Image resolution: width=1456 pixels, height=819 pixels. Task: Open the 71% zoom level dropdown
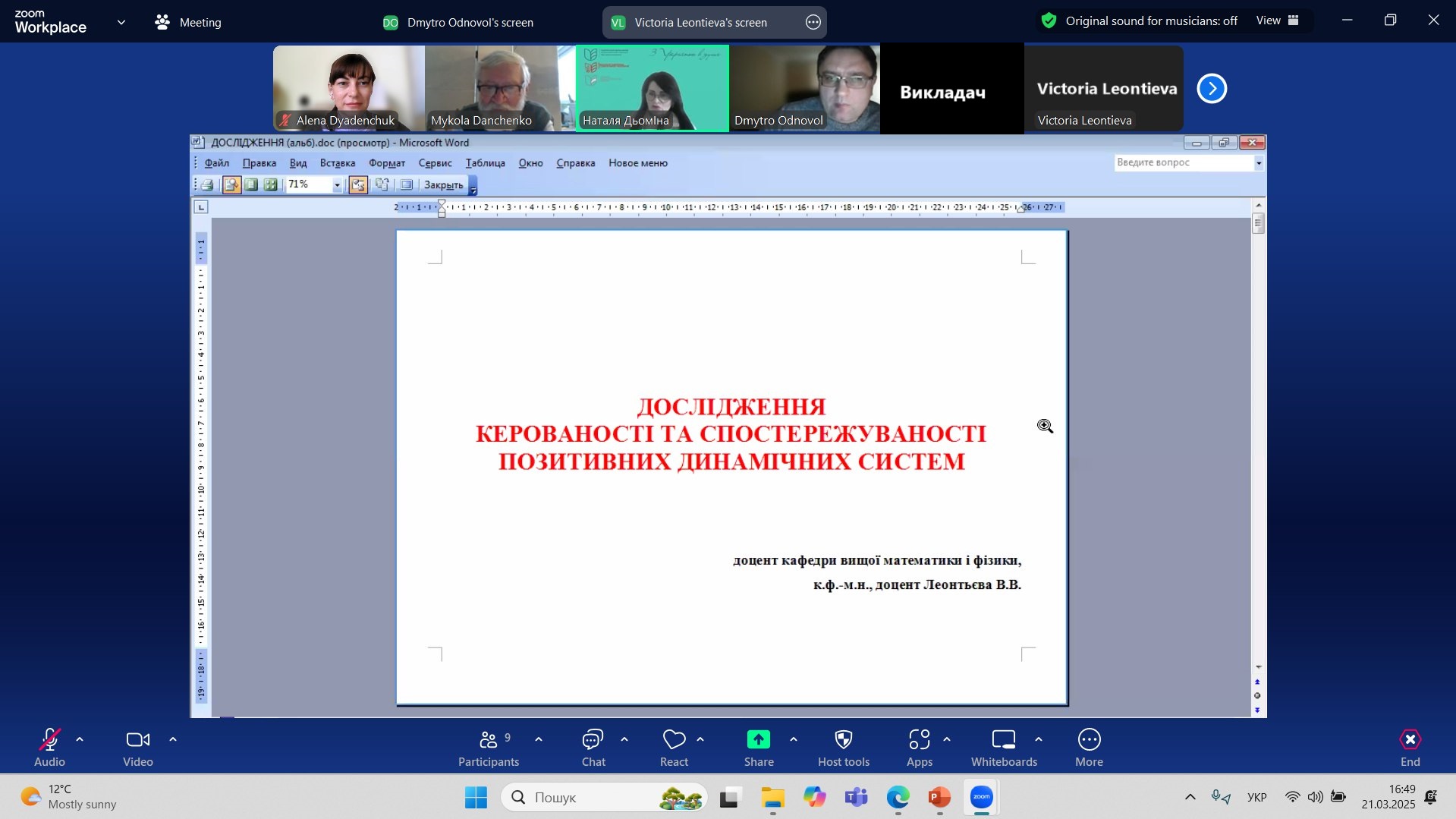click(337, 185)
